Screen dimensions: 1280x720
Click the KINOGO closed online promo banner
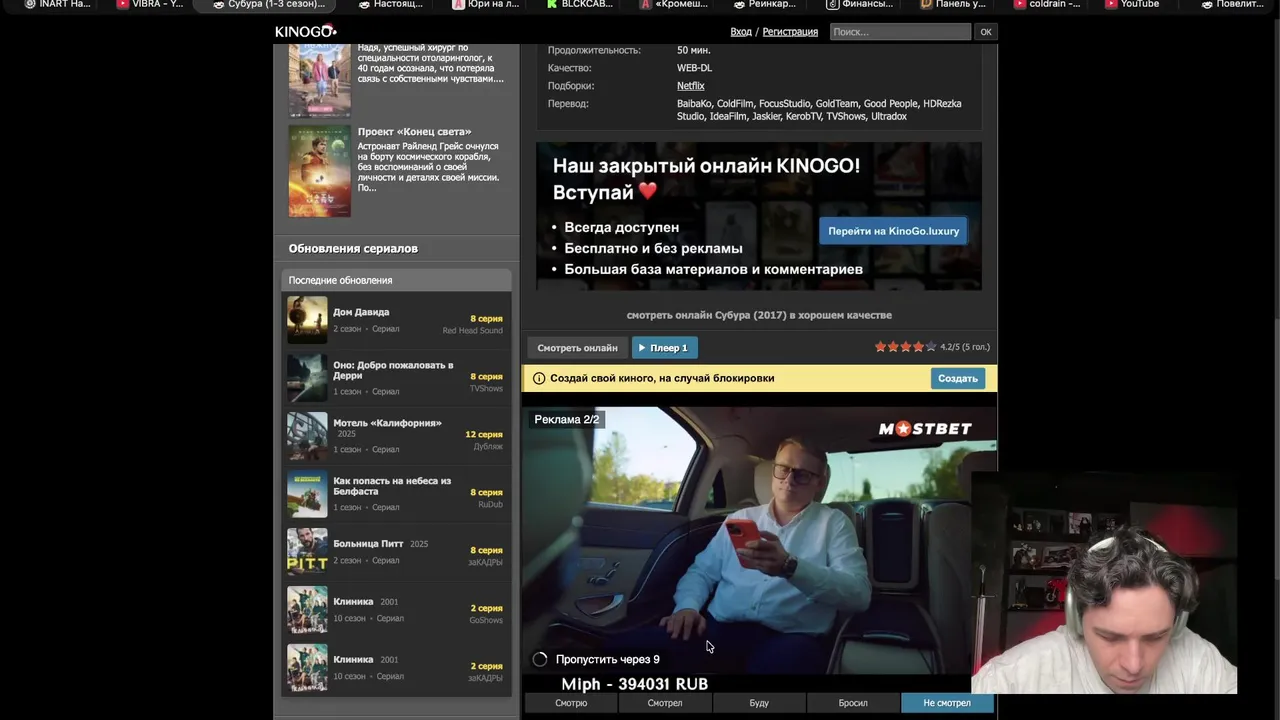759,216
